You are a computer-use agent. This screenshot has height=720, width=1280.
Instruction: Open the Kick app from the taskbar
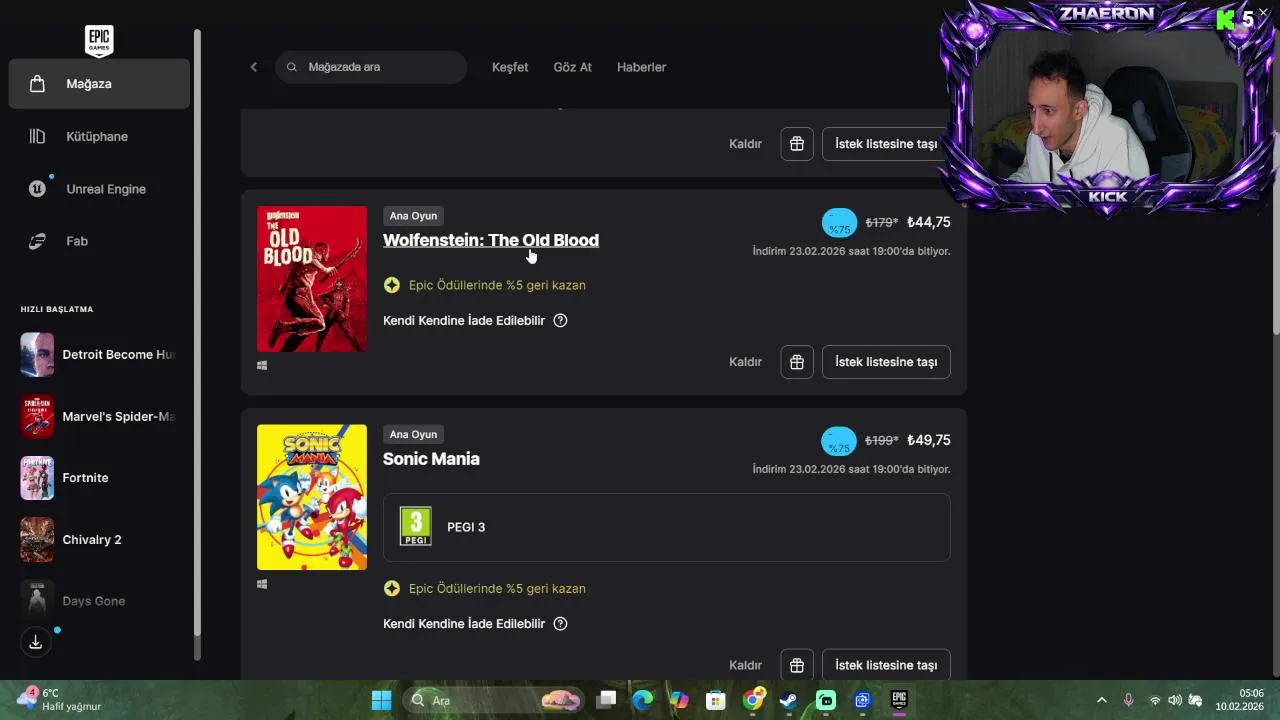coord(826,700)
